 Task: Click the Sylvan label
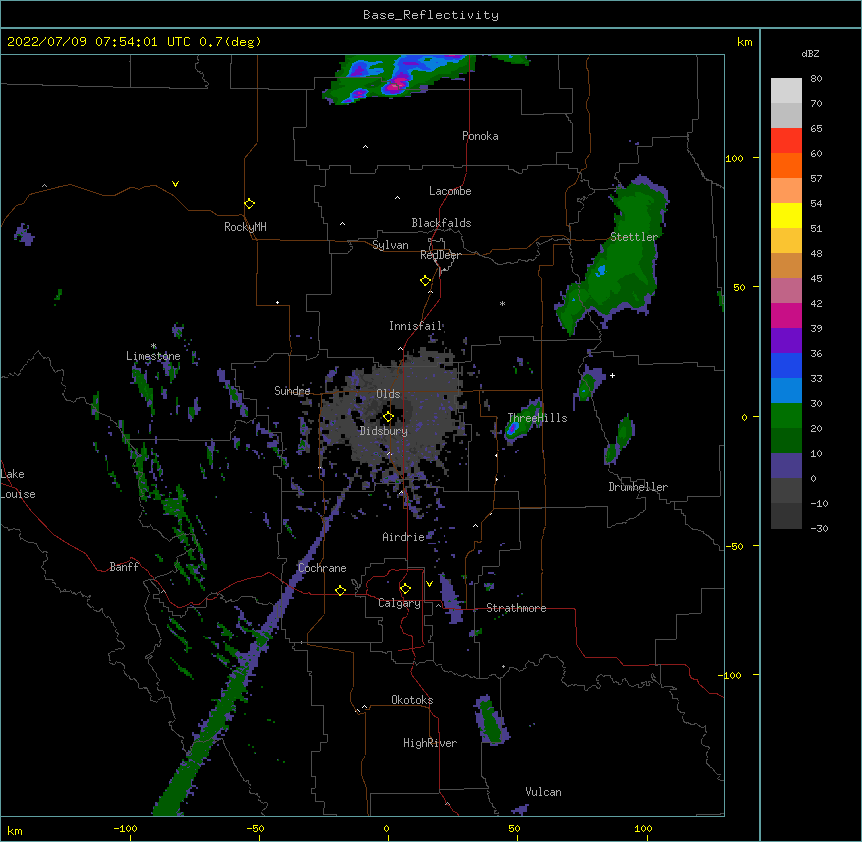pyautogui.click(x=390, y=245)
